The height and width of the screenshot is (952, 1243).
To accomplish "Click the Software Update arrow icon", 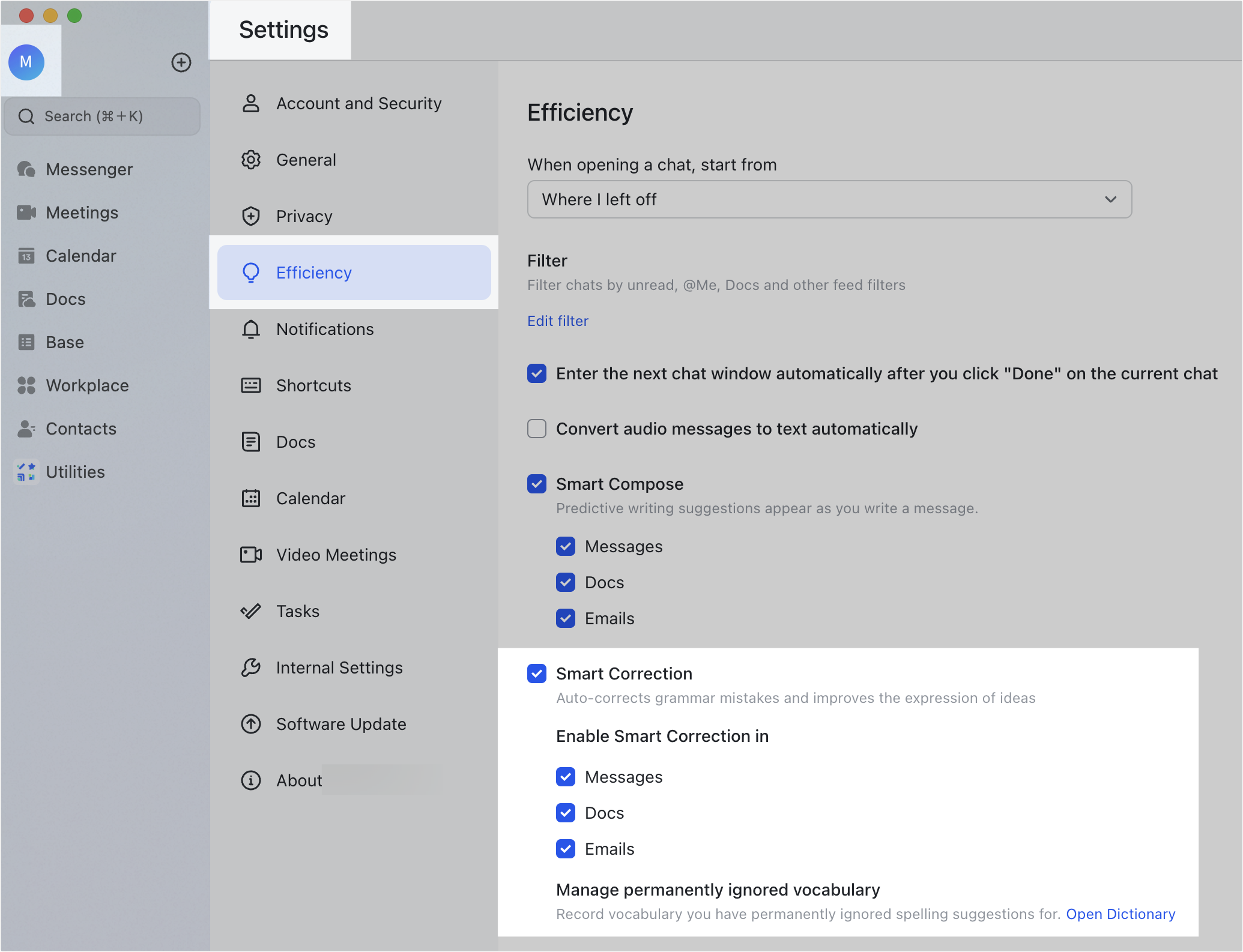I will (x=251, y=724).
